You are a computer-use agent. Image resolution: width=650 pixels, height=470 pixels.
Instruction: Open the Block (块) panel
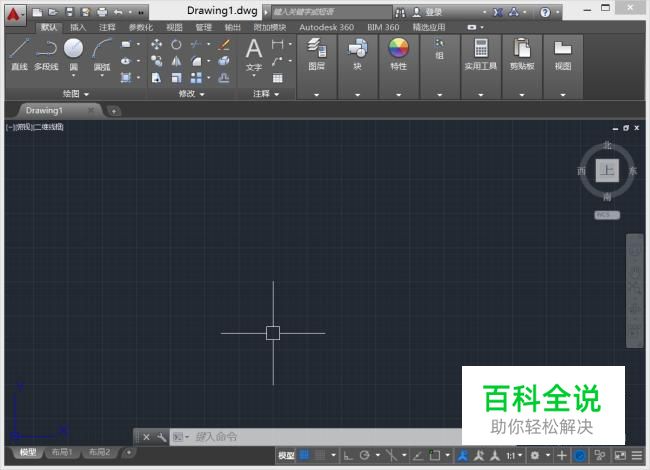point(357,54)
